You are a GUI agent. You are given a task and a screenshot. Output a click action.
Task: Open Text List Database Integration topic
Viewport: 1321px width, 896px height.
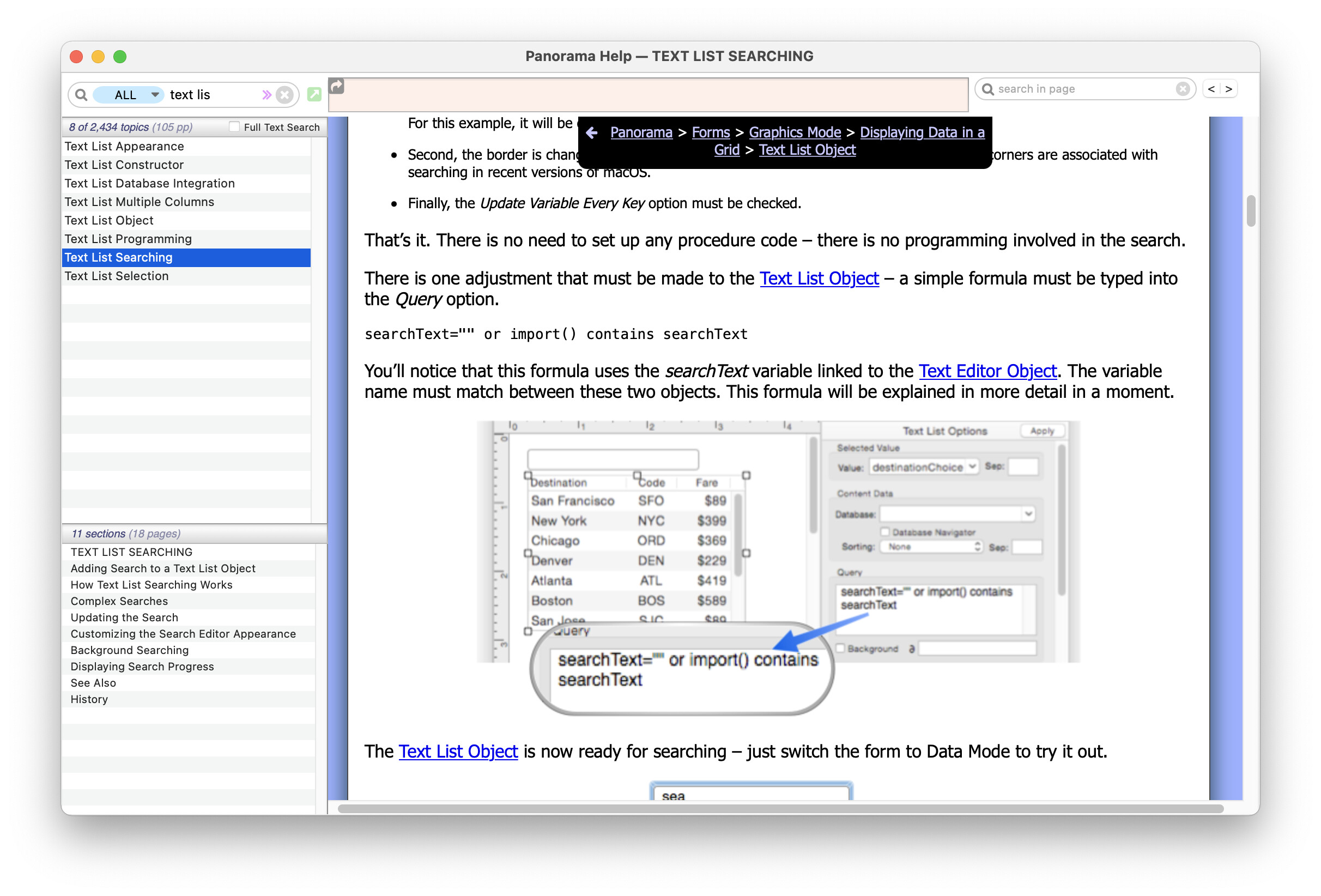[x=186, y=184]
